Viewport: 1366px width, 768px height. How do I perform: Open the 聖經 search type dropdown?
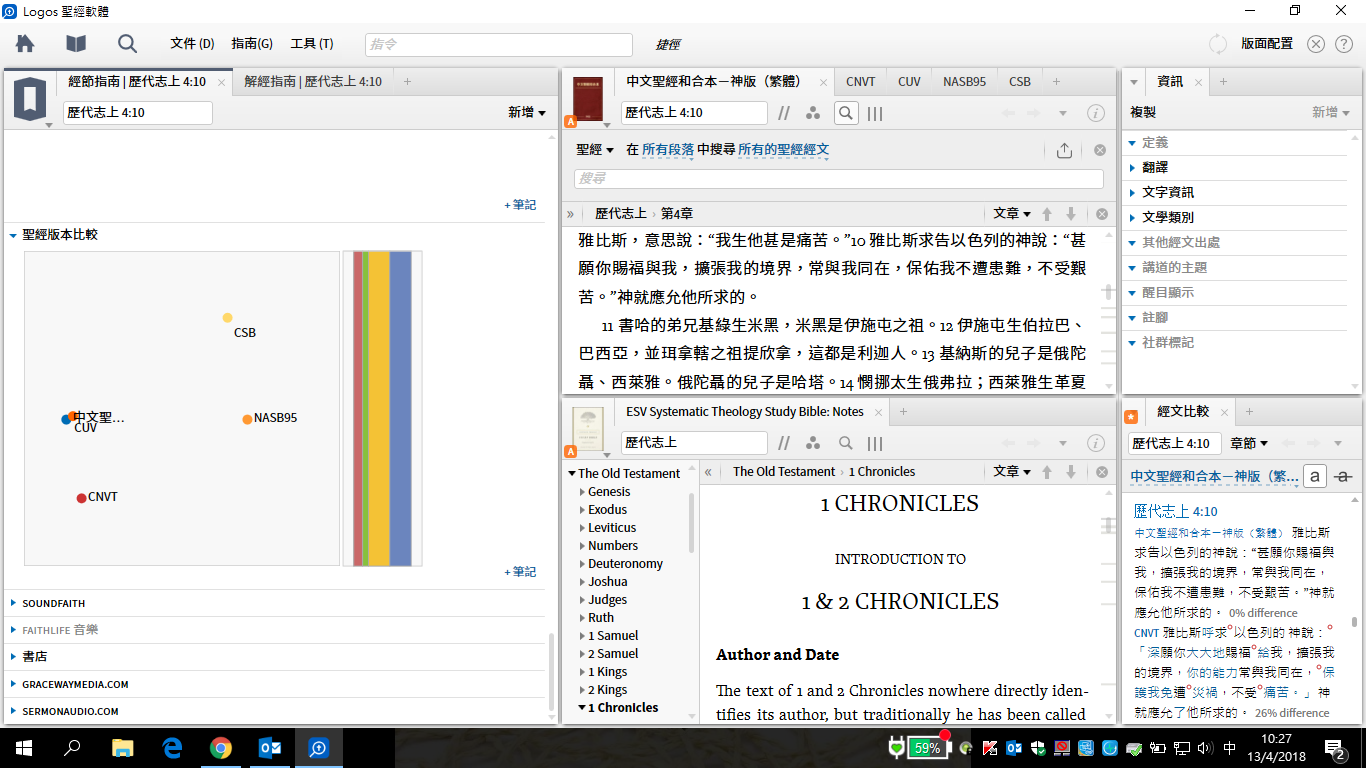pos(595,150)
